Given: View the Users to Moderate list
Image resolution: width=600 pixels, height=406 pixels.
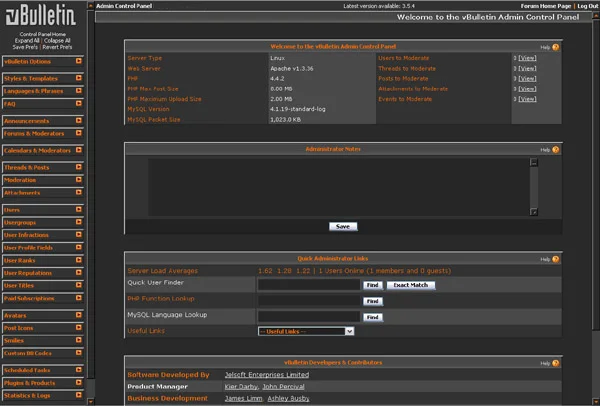Looking at the screenshot, I should coord(526,59).
